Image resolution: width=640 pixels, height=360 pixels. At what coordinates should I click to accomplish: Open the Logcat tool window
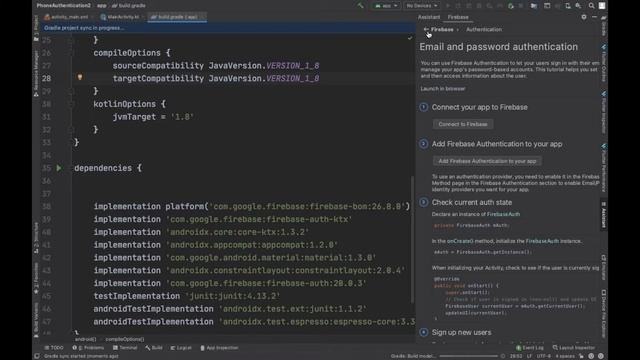pos(181,348)
